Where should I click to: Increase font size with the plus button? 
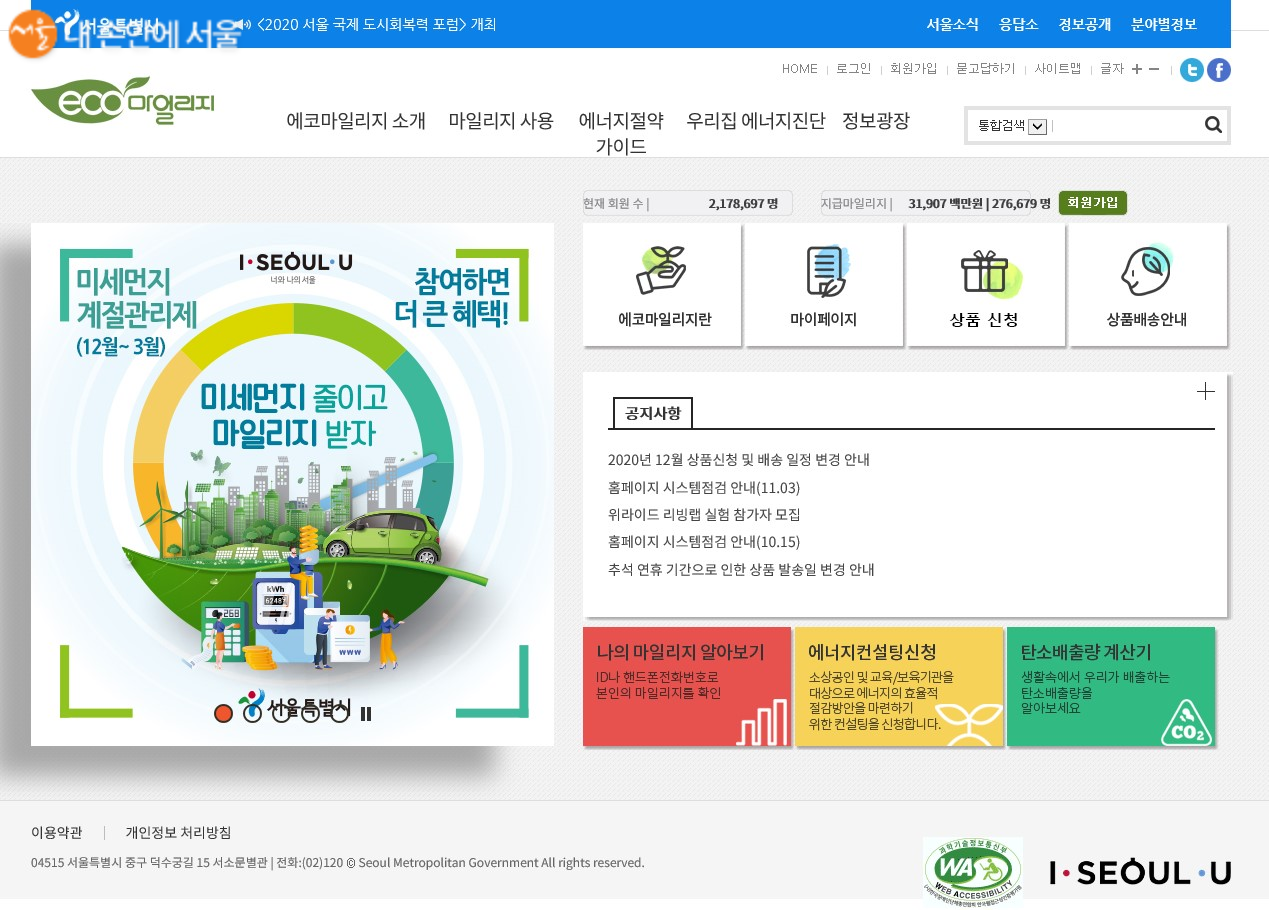1137,69
